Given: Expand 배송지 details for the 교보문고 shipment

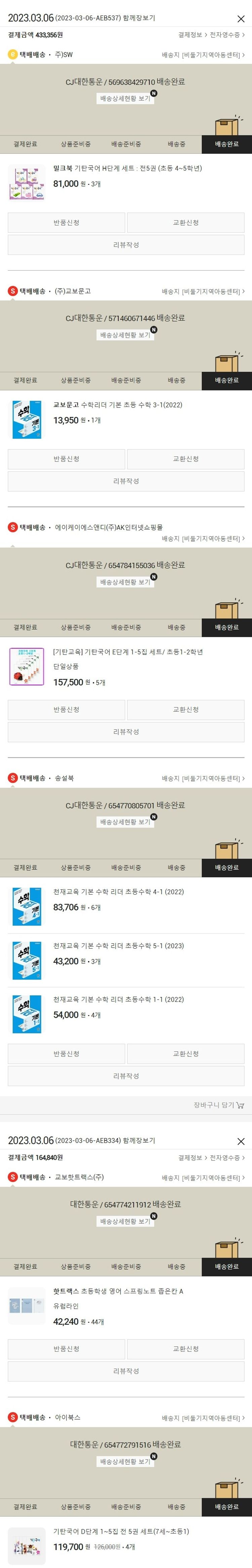Looking at the screenshot, I should [203, 292].
